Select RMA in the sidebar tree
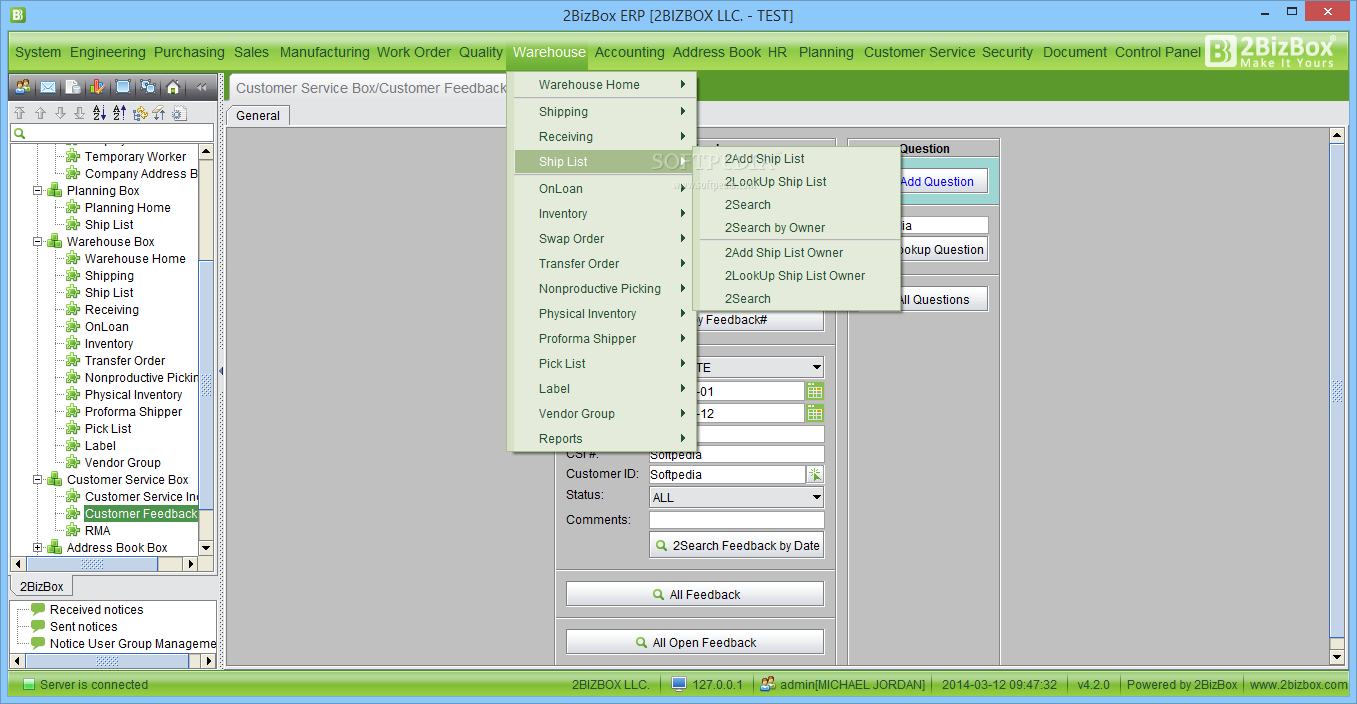Viewport: 1357px width, 704px height. pos(98,530)
